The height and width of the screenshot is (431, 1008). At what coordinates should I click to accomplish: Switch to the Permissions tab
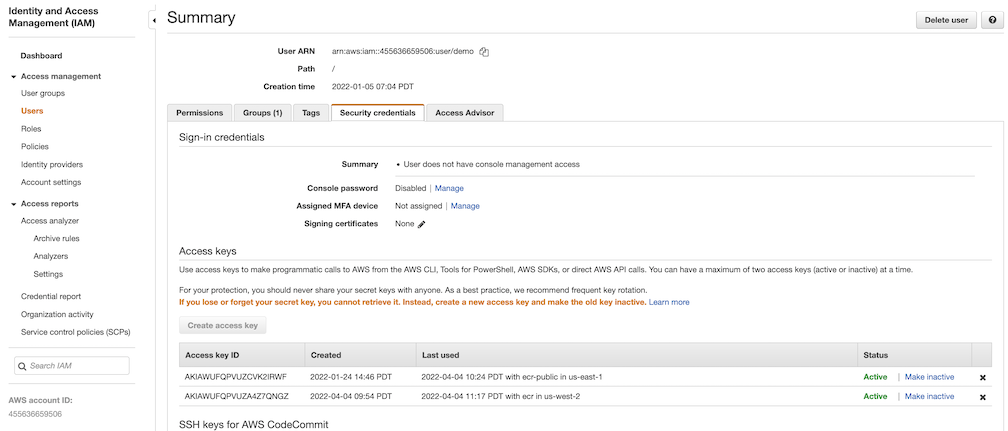[199, 113]
